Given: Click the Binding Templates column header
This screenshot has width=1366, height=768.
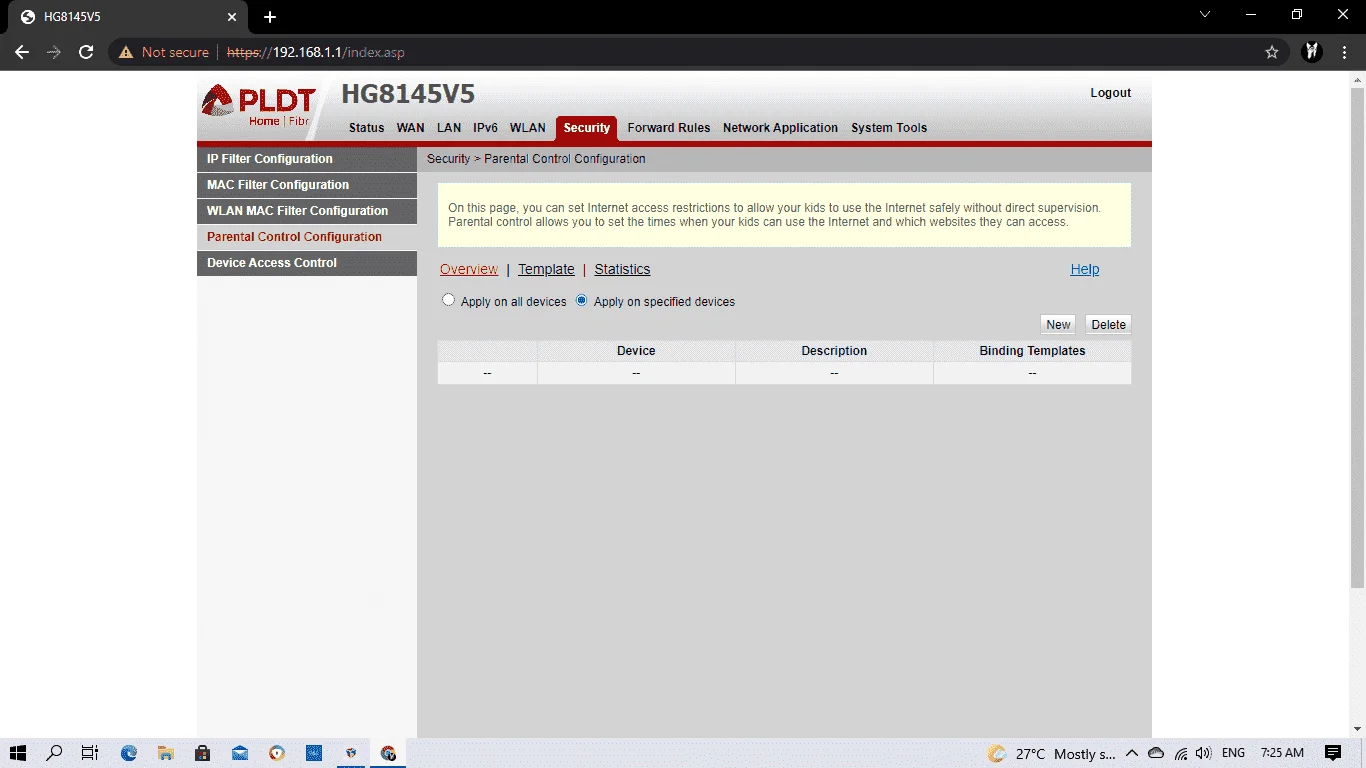Looking at the screenshot, I should click(x=1032, y=351).
